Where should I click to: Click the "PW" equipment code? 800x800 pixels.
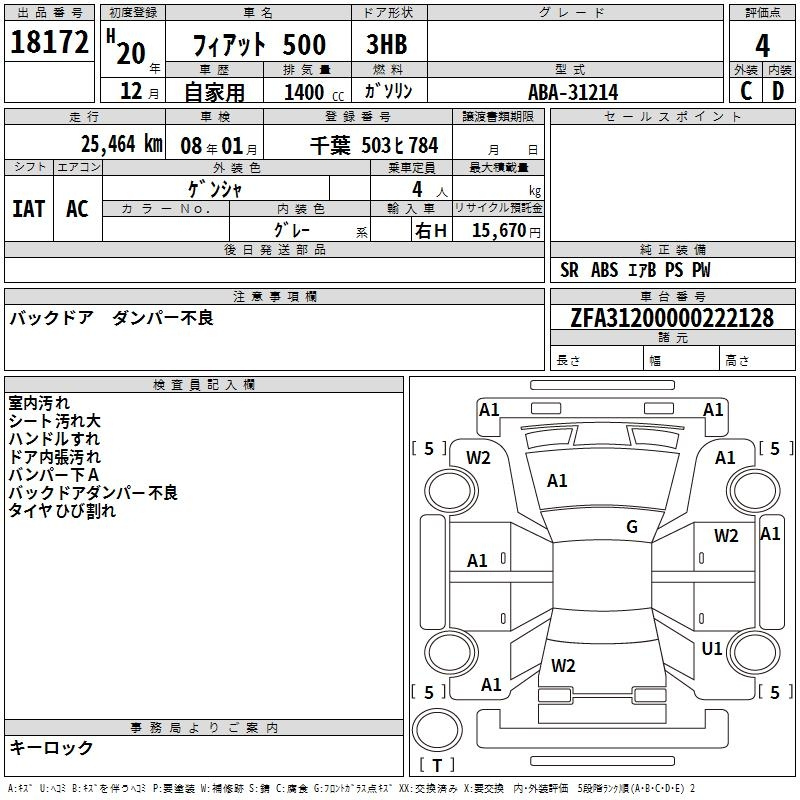coord(701,270)
